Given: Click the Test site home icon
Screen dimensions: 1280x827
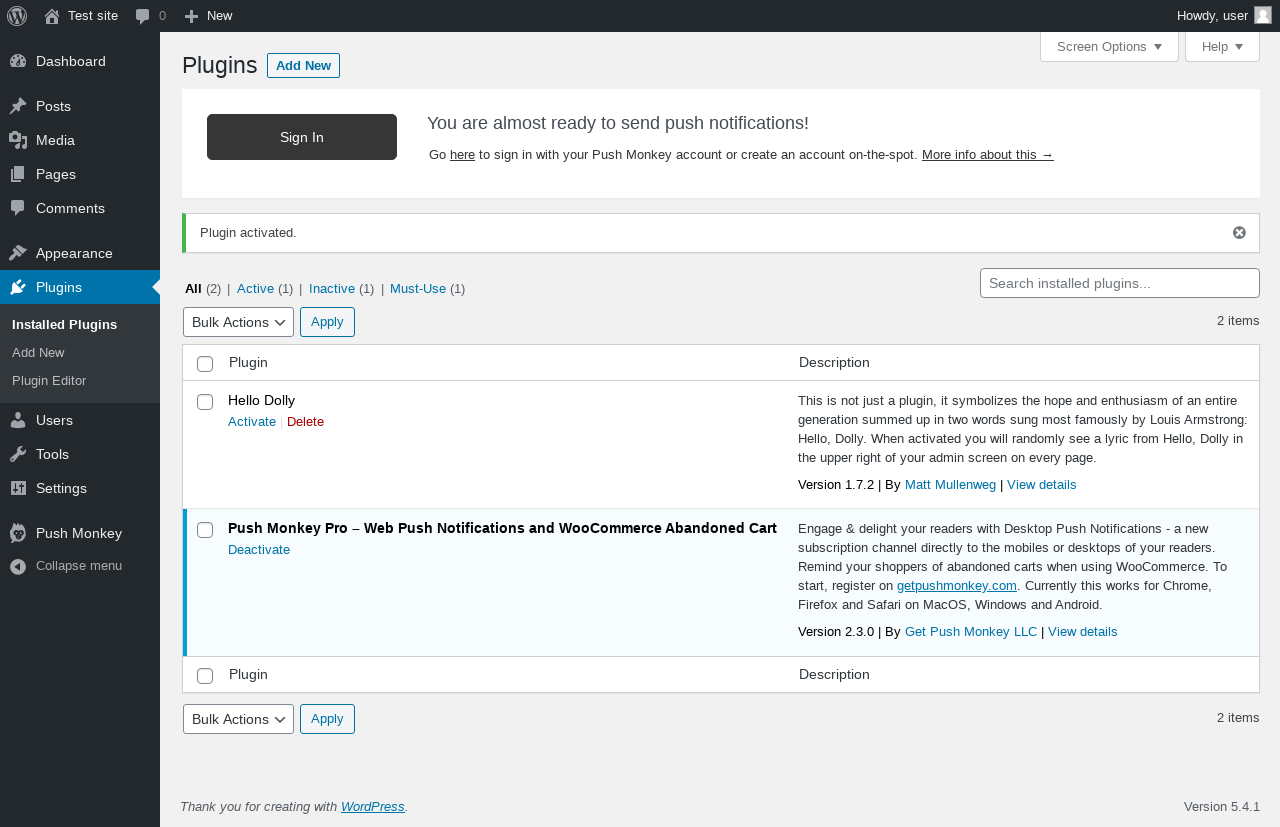Looking at the screenshot, I should pyautogui.click(x=52, y=16).
